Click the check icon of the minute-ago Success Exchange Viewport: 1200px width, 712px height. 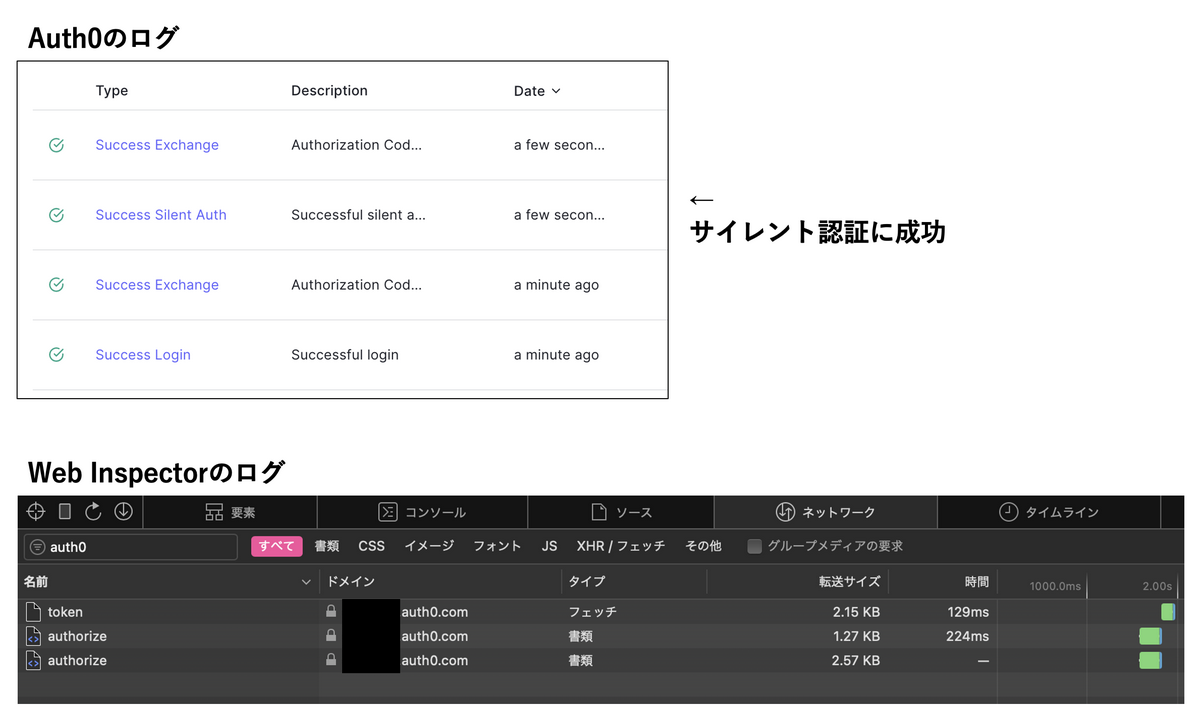pyautogui.click(x=57, y=285)
